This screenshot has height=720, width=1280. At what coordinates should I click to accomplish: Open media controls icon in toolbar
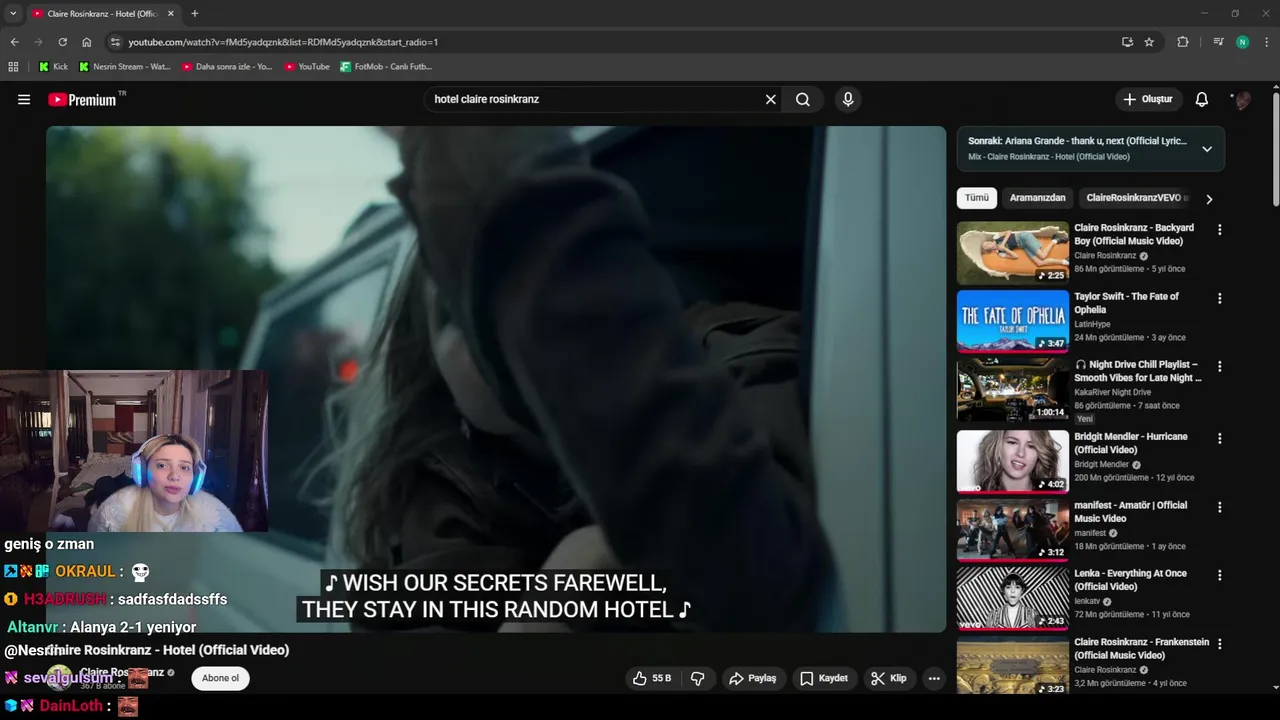1218,42
